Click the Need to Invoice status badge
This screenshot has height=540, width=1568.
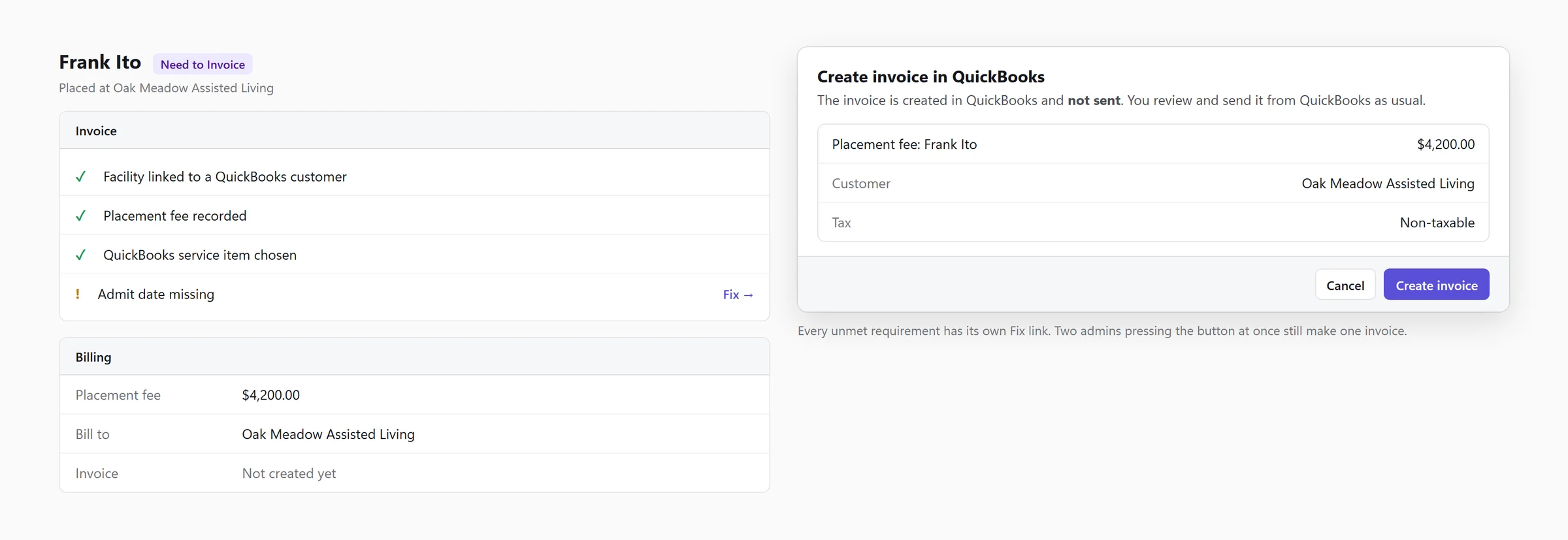pyautogui.click(x=203, y=64)
